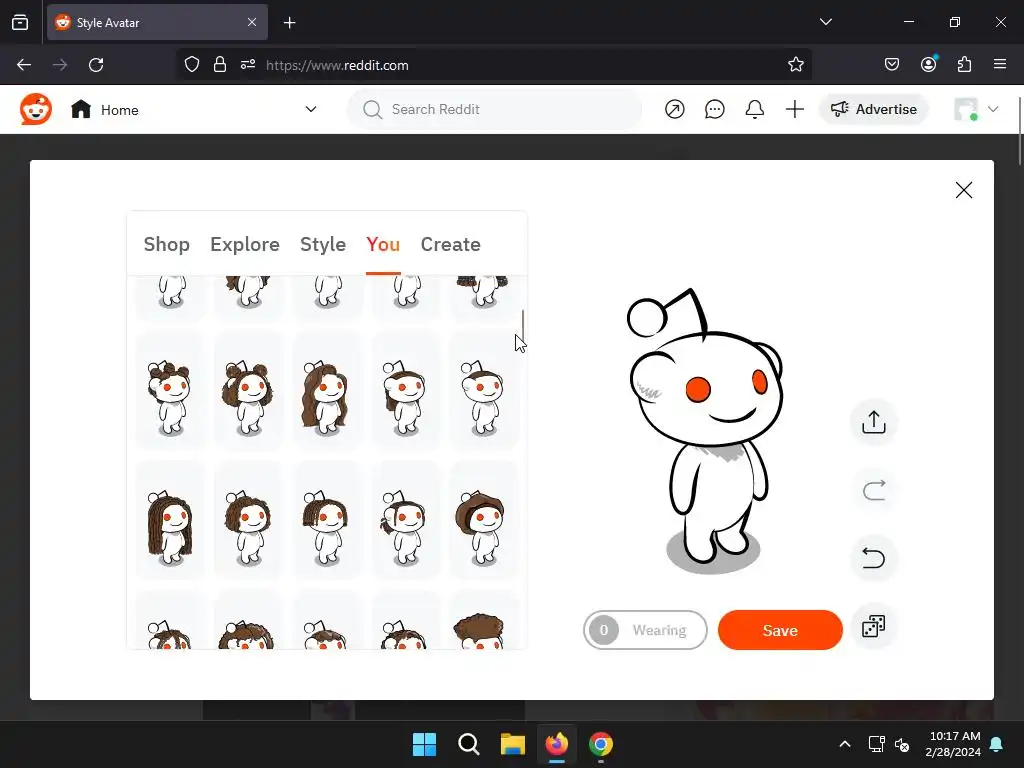Click the hairstyle list scrollbar
The height and width of the screenshot is (768, 1024).
click(x=522, y=327)
